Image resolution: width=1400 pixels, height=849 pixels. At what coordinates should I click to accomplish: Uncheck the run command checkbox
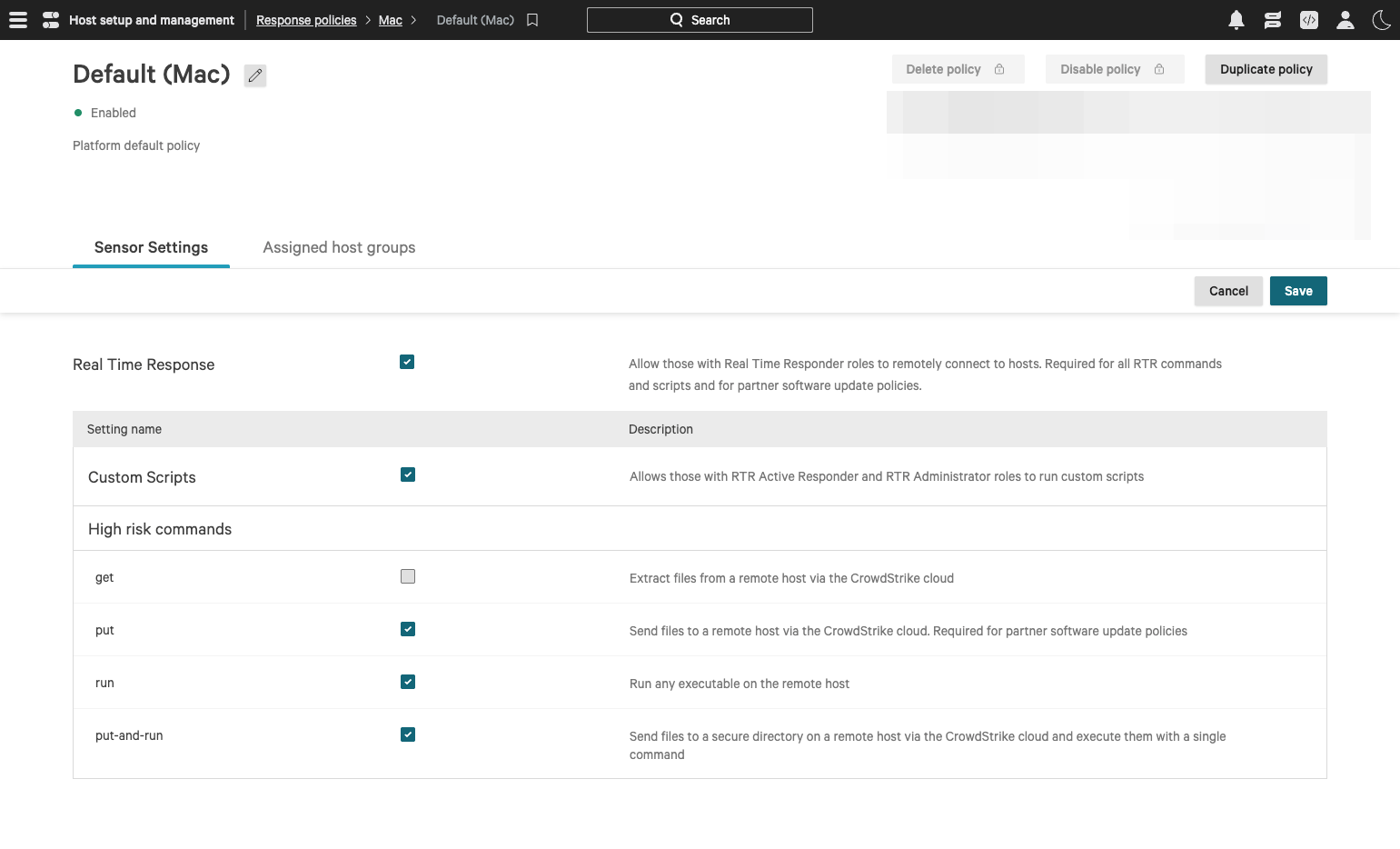click(408, 682)
